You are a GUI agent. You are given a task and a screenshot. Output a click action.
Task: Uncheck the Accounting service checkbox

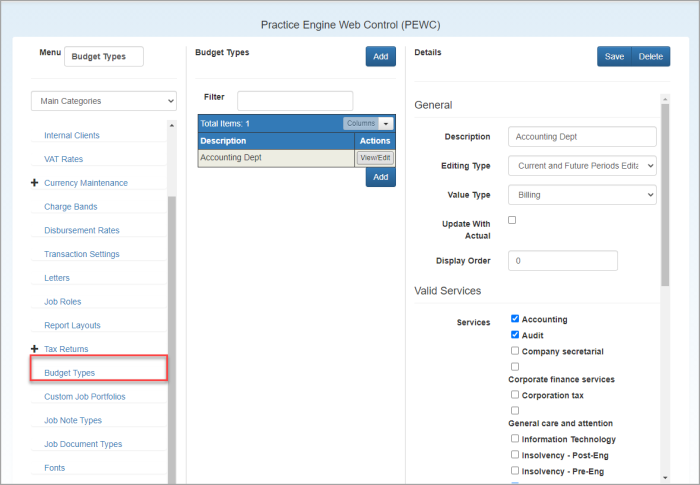(x=515, y=319)
